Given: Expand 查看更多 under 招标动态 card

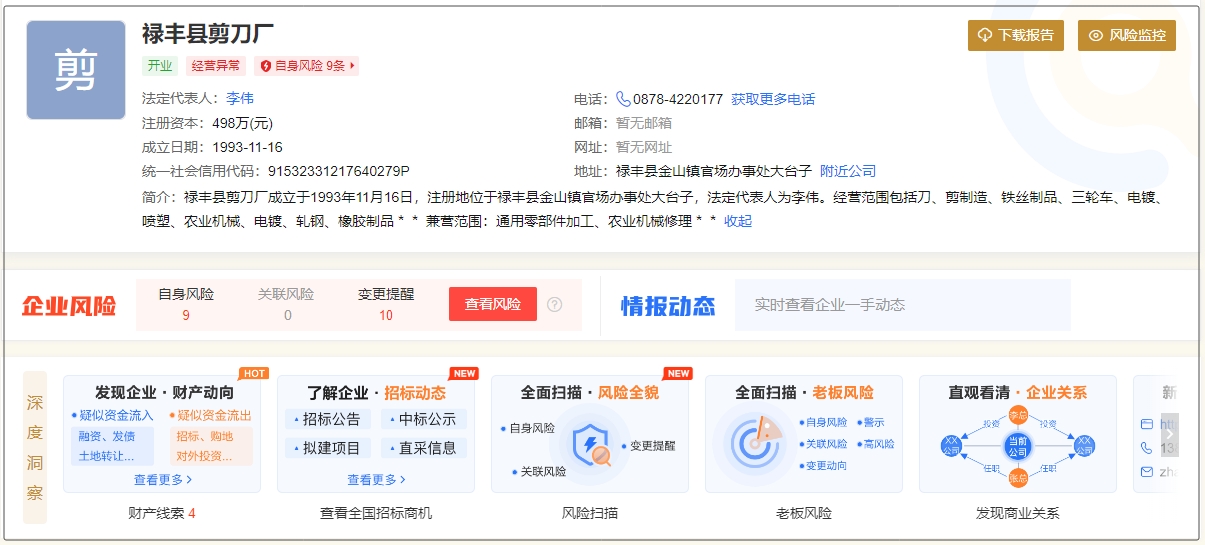Looking at the screenshot, I should pyautogui.click(x=376, y=480).
